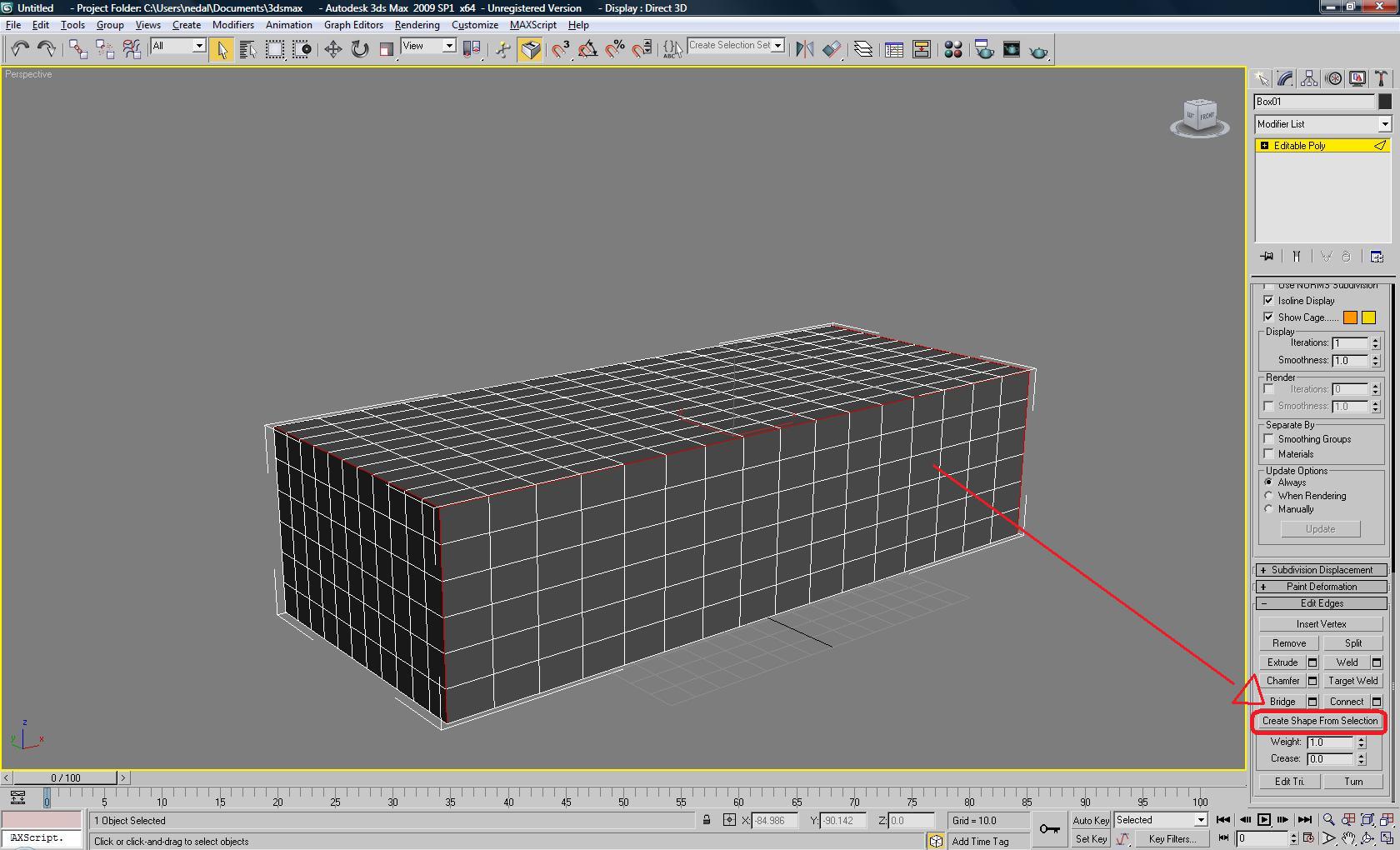Image resolution: width=1400 pixels, height=850 pixels.
Task: Expand the Paint Deformation rollout
Action: (1321, 587)
